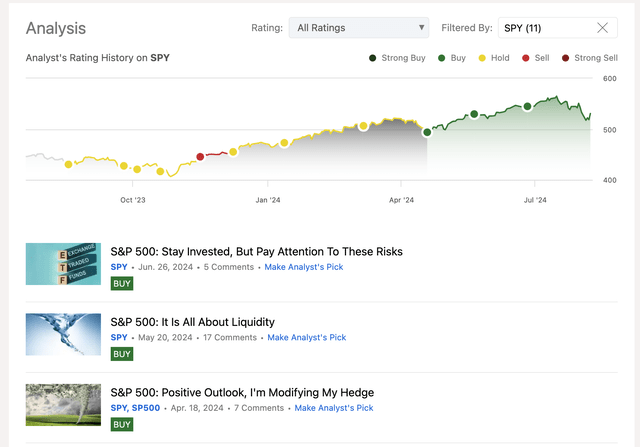This screenshot has height=447, width=640.
Task: Click Make Analyst's Pick for Jun. 26 article
Action: click(x=304, y=267)
